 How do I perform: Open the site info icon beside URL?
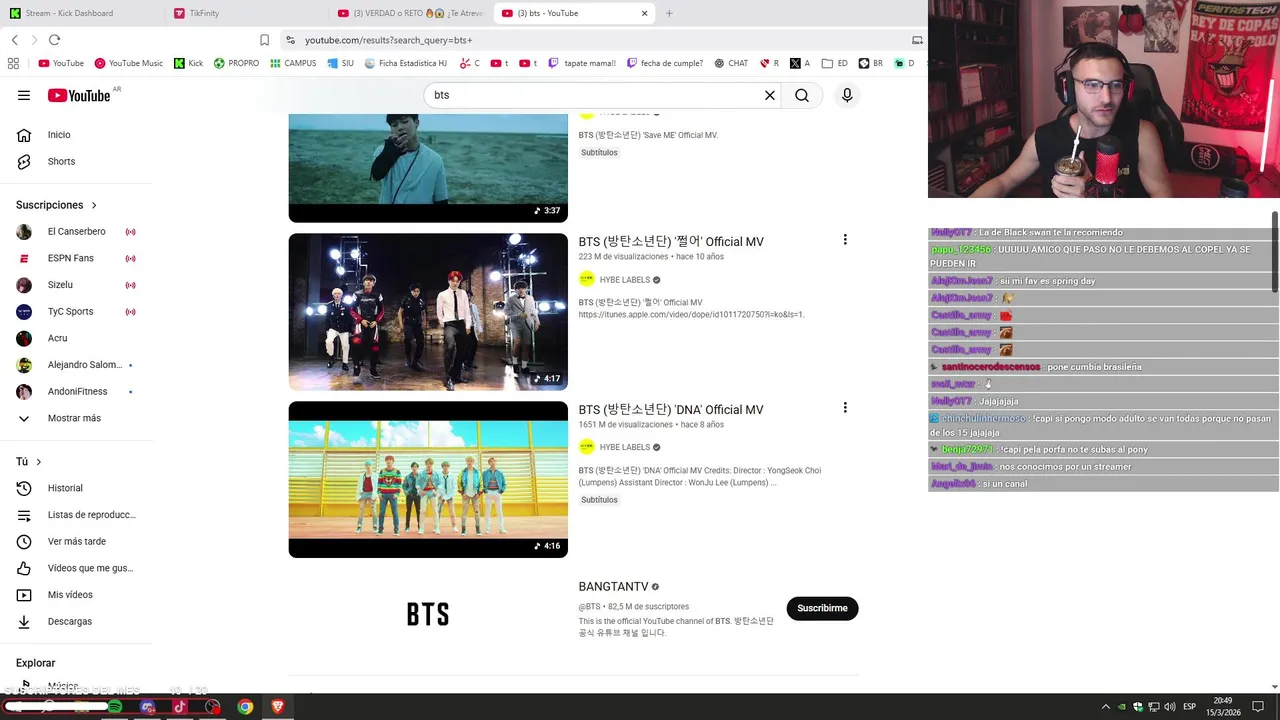(x=290, y=40)
